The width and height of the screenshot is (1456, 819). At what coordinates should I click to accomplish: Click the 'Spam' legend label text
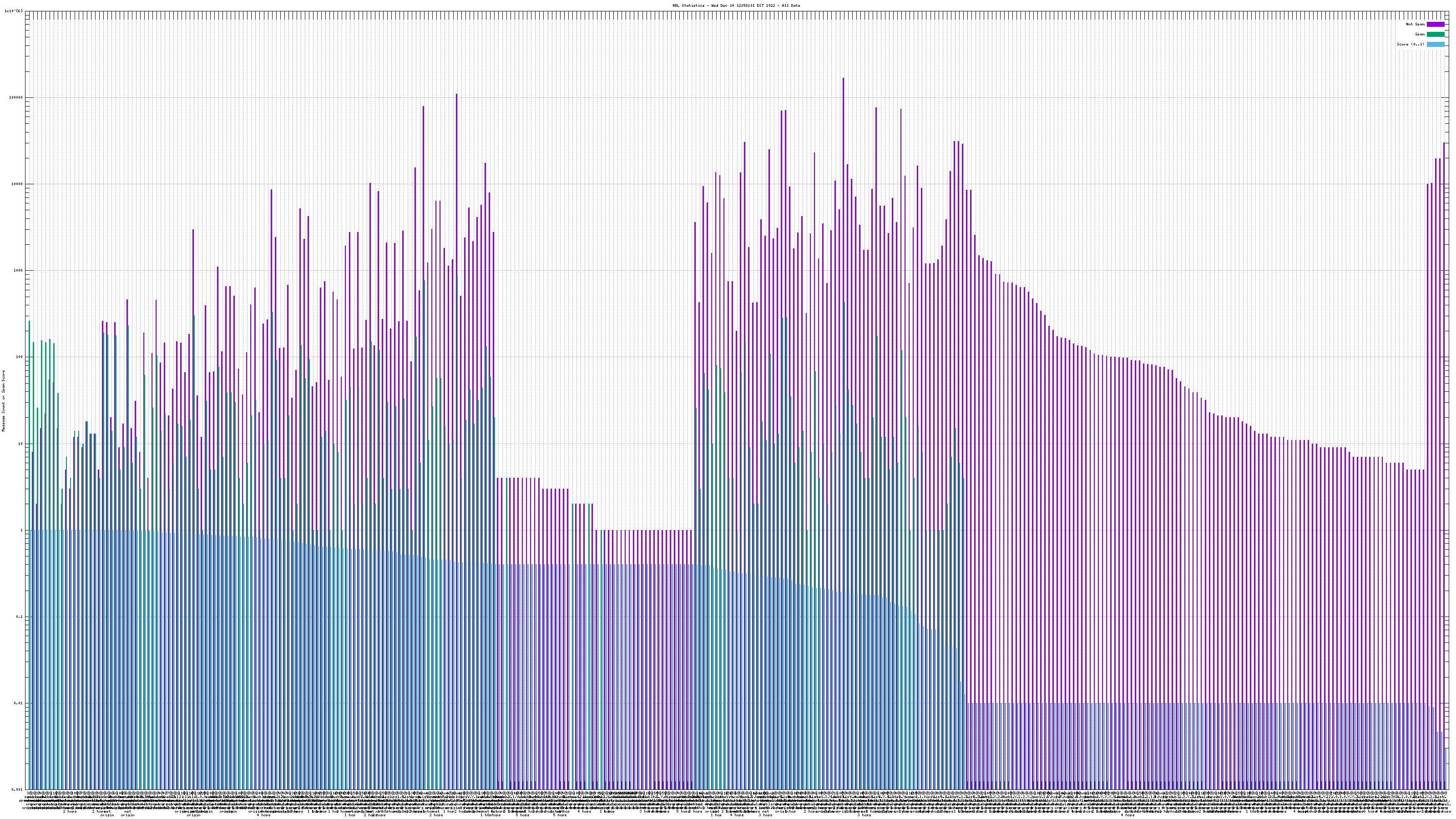point(1420,35)
